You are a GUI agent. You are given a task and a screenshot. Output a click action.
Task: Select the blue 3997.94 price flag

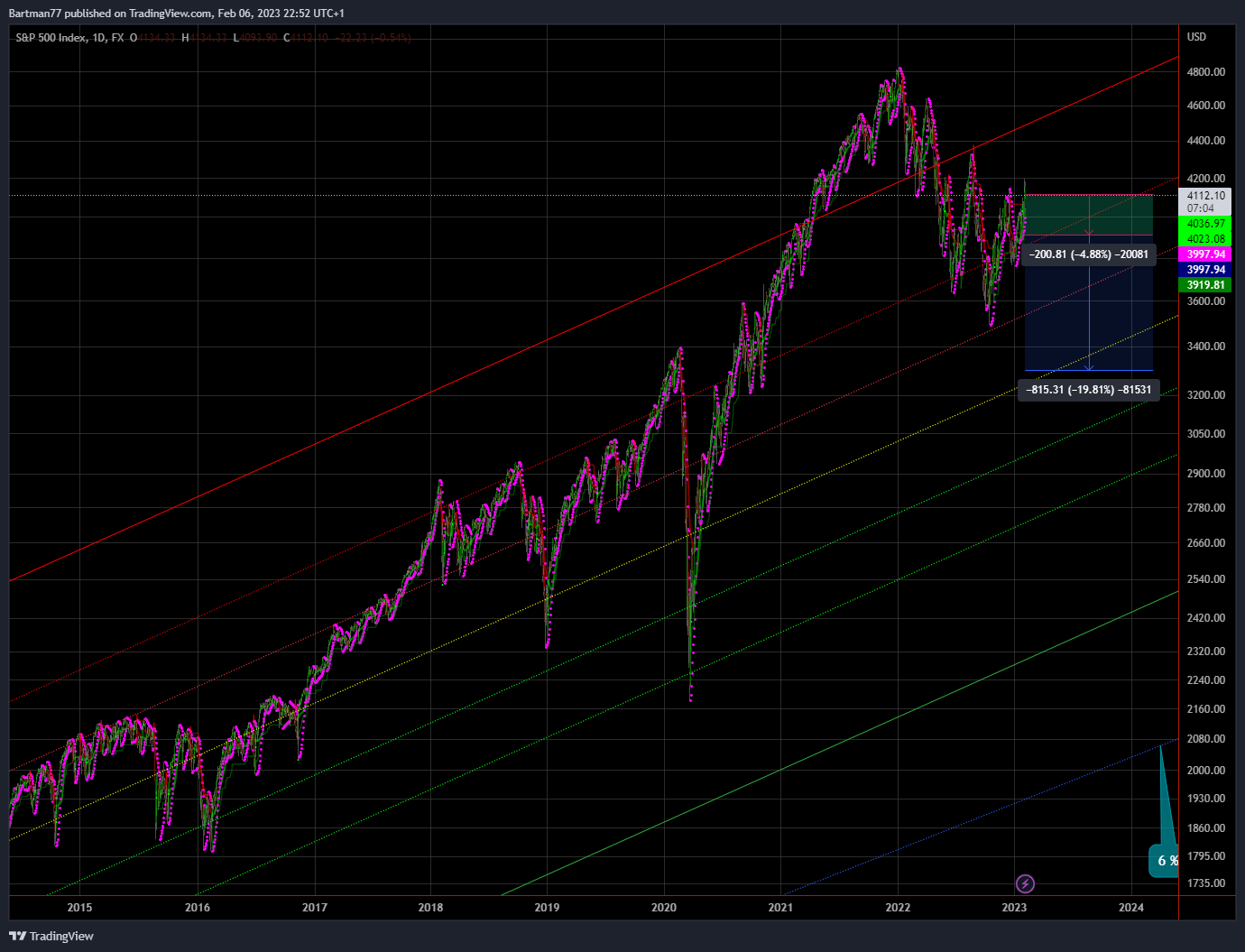coord(1206,269)
